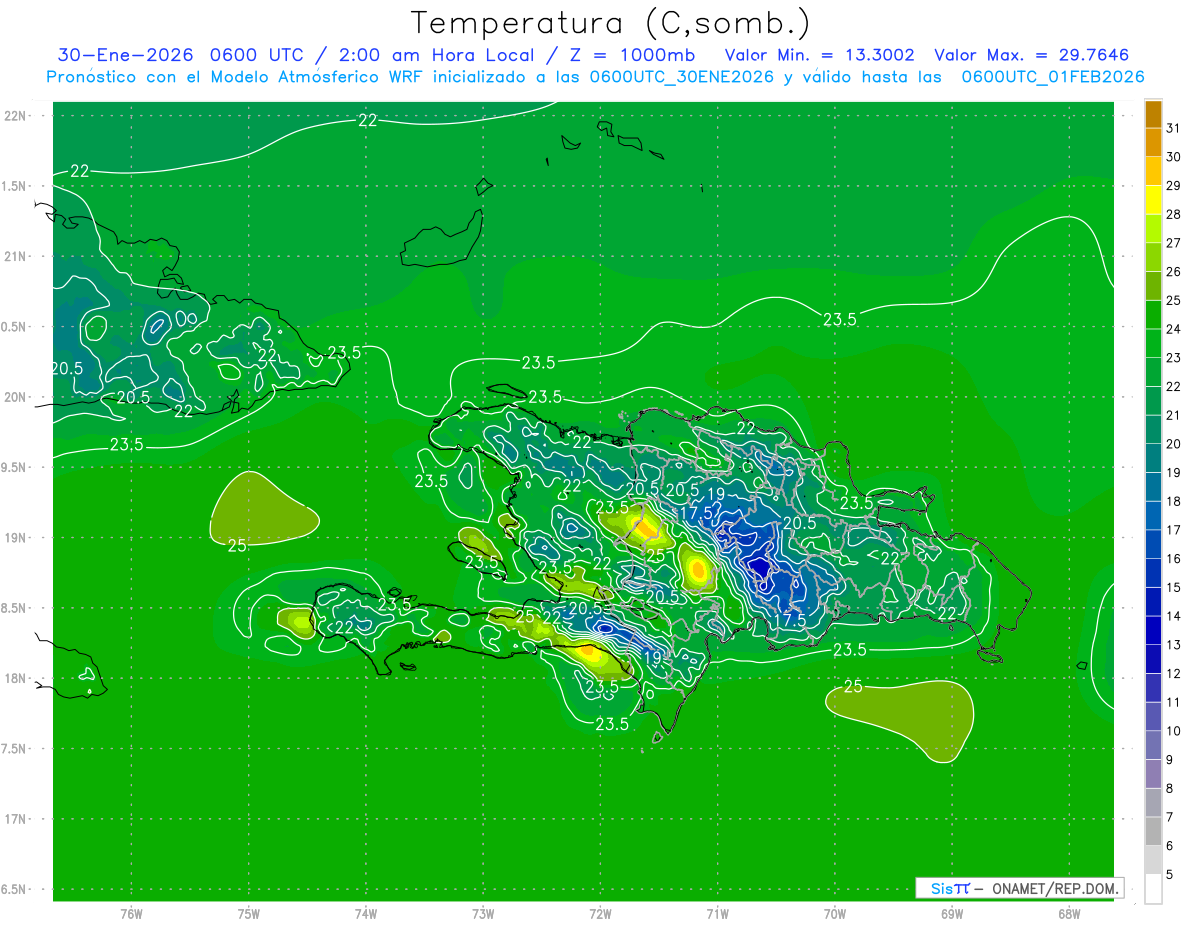Click the white colorbar swatch below 5
This screenshot has height=927, width=1200.
1153,889
